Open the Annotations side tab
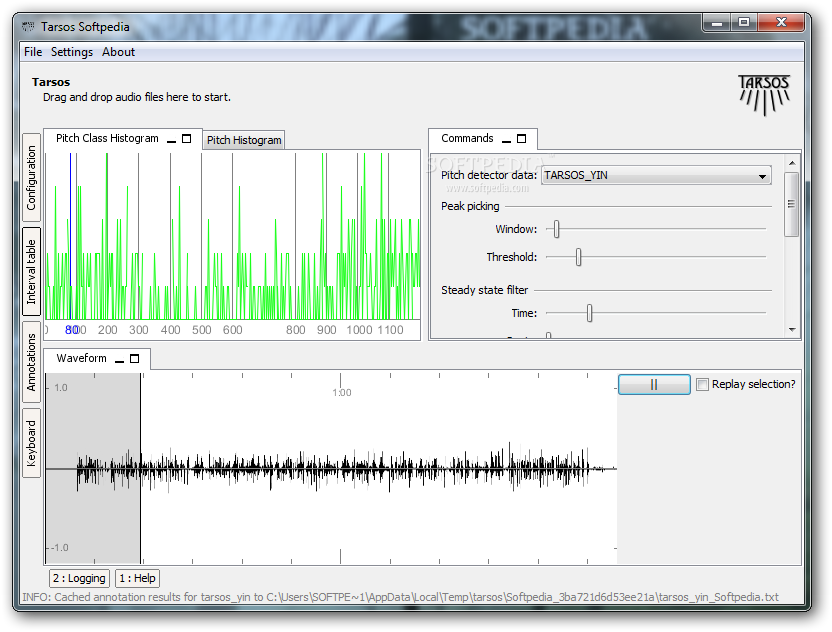This screenshot has width=832, height=632. pos(31,362)
